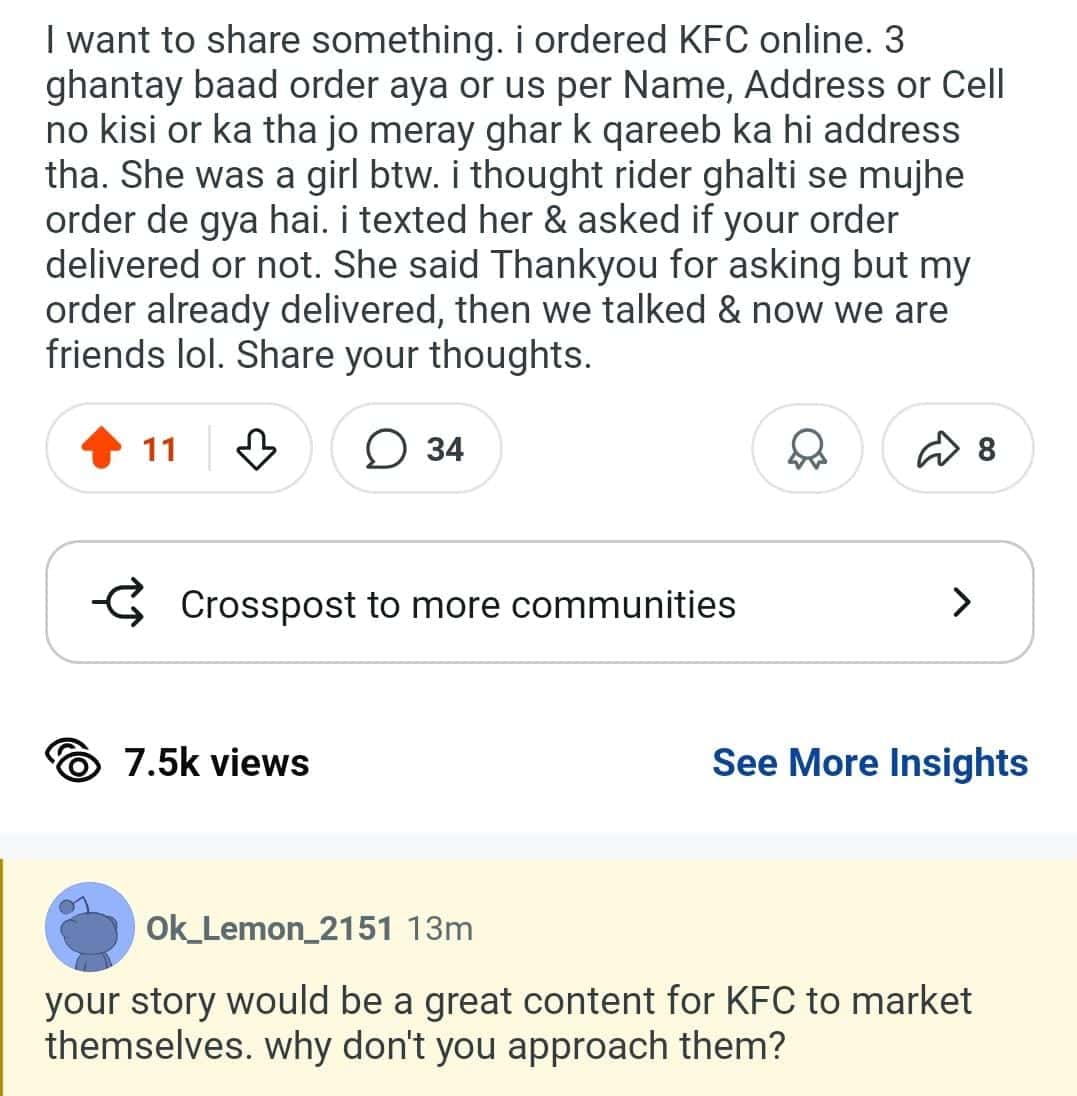Tap the comment about KFC marketing
1077x1096 pixels.
[508, 1023]
